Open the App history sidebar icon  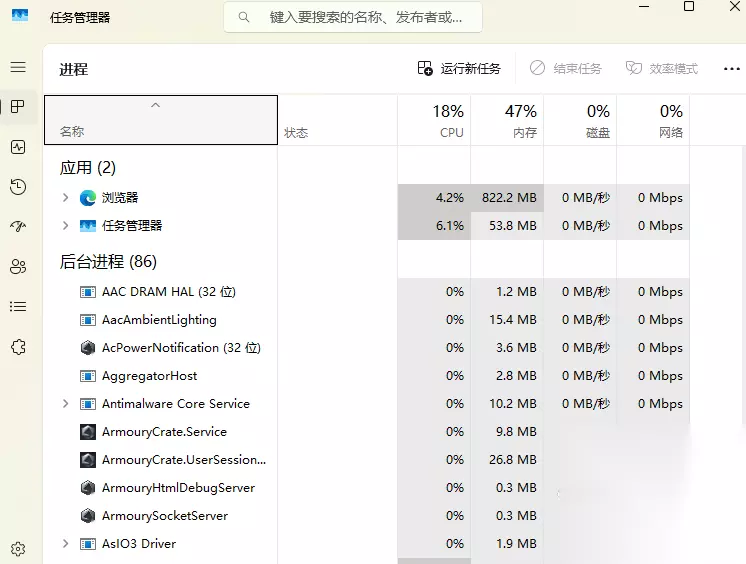coord(18,187)
